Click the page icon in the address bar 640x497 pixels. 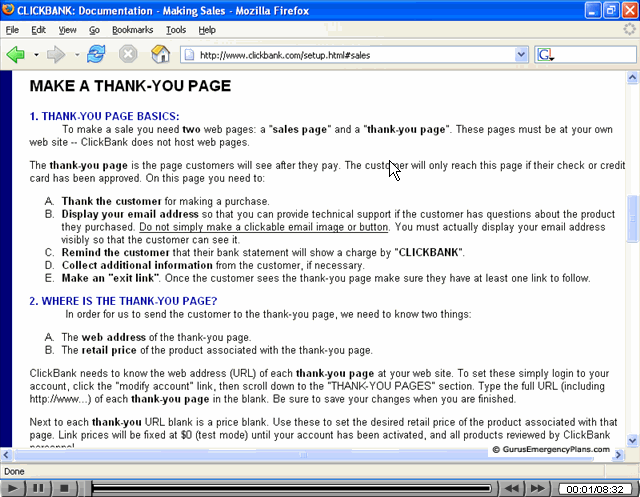189,55
